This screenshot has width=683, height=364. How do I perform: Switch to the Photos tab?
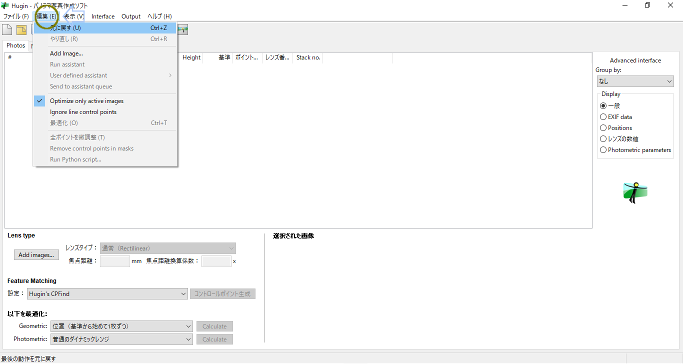(x=16, y=45)
